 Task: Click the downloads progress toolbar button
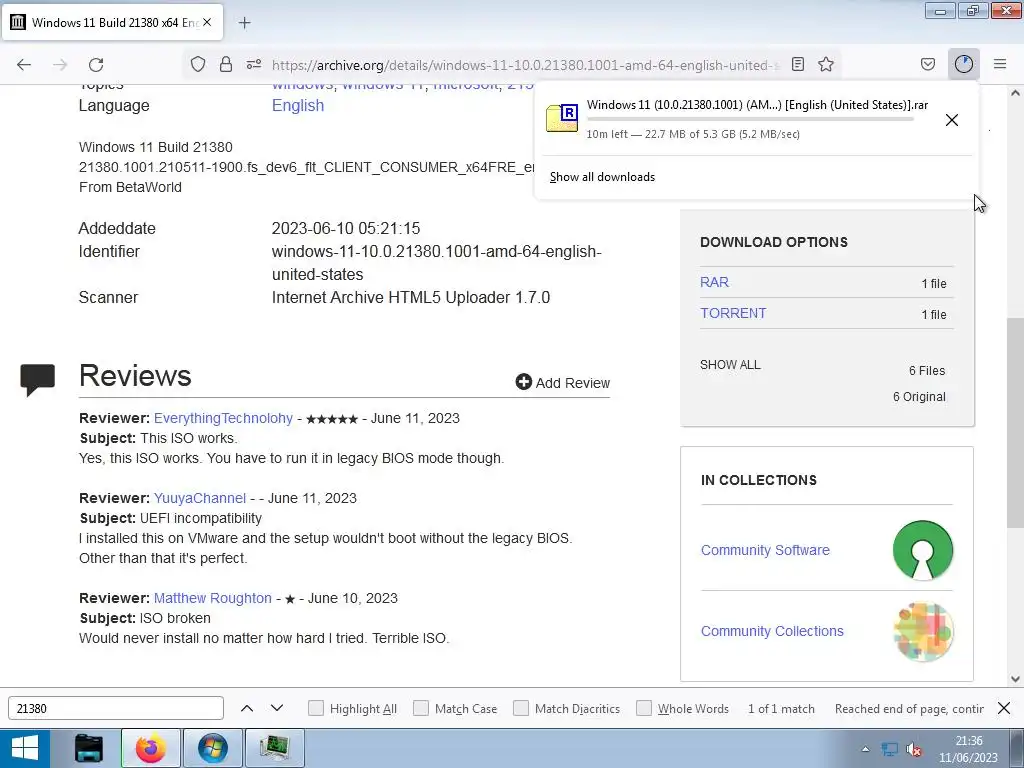click(964, 64)
